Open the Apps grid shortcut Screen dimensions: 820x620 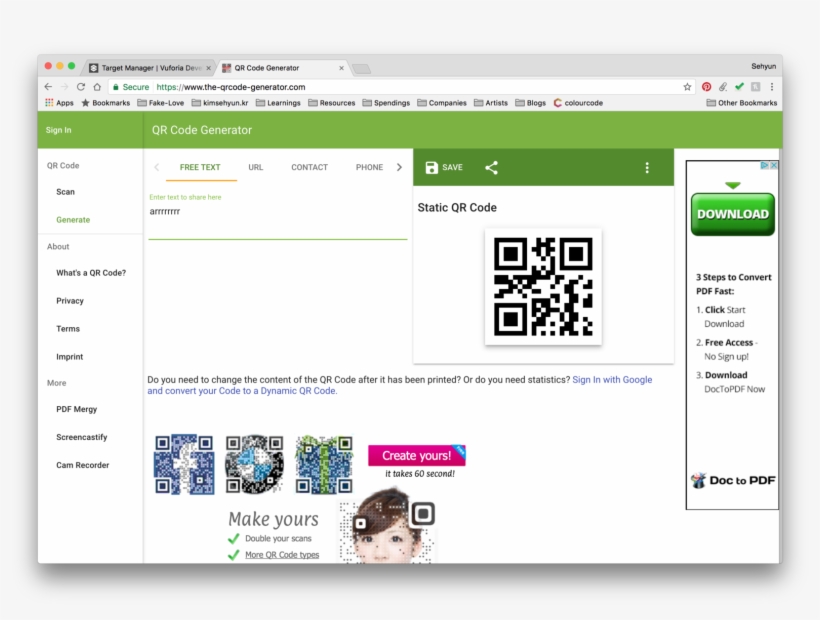(59, 103)
